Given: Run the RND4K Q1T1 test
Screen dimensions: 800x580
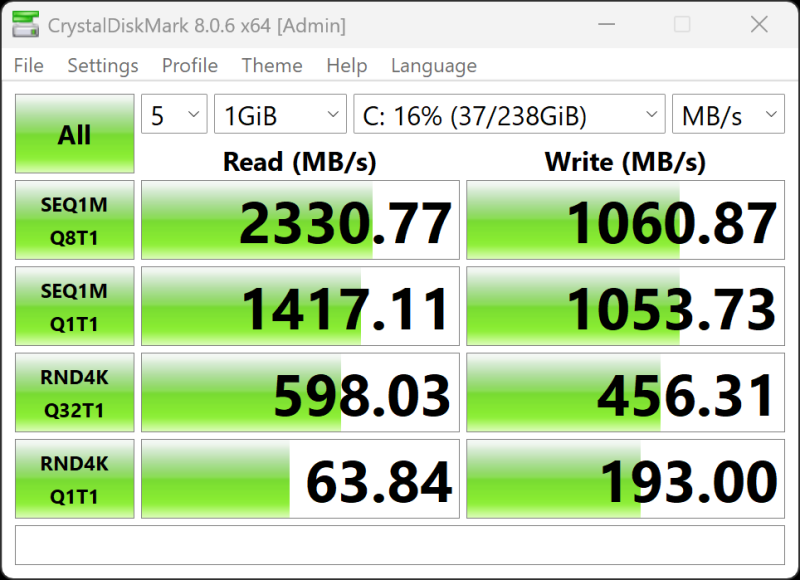Looking at the screenshot, I should pos(74,478).
